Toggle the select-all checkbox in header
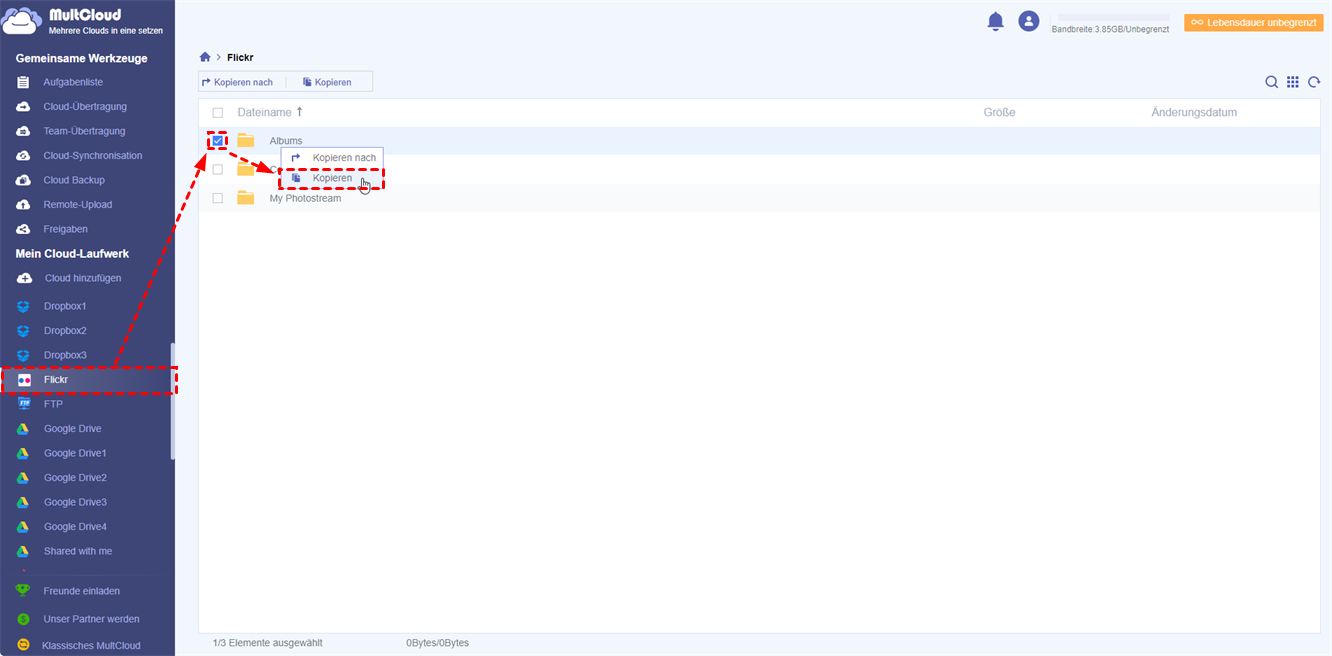 click(218, 113)
